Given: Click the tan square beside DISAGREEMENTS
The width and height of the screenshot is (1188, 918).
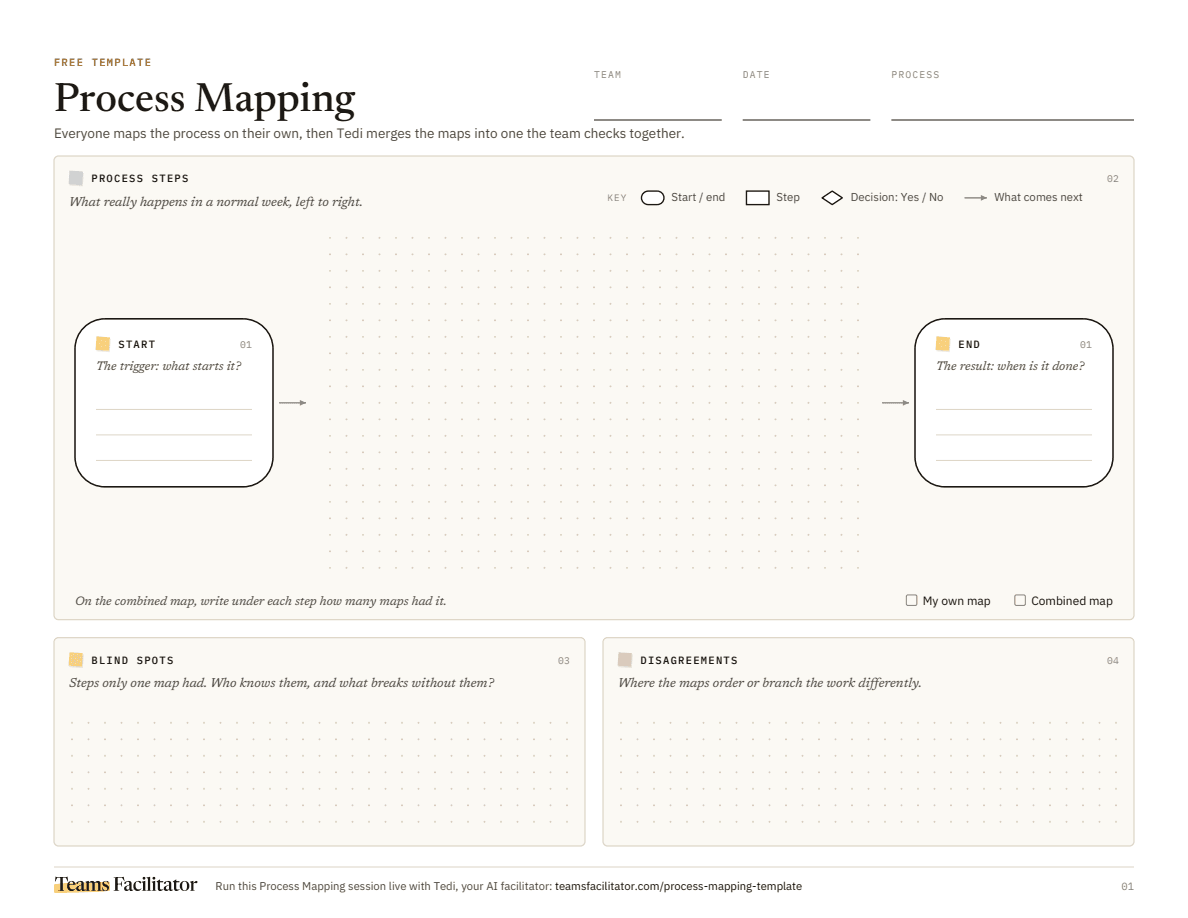Looking at the screenshot, I should (x=625, y=660).
